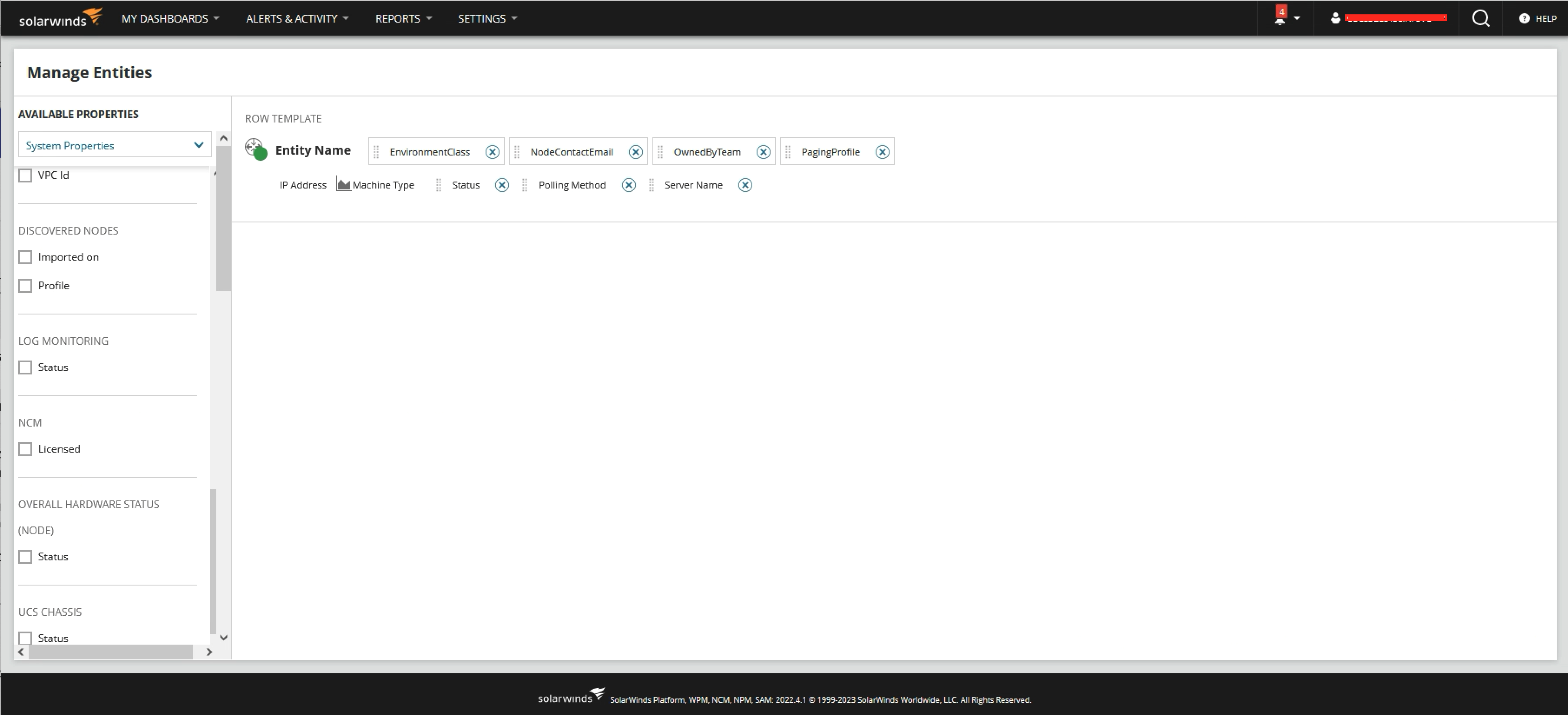Open the System Properties dropdown
This screenshot has width=1568, height=715.
coord(114,146)
